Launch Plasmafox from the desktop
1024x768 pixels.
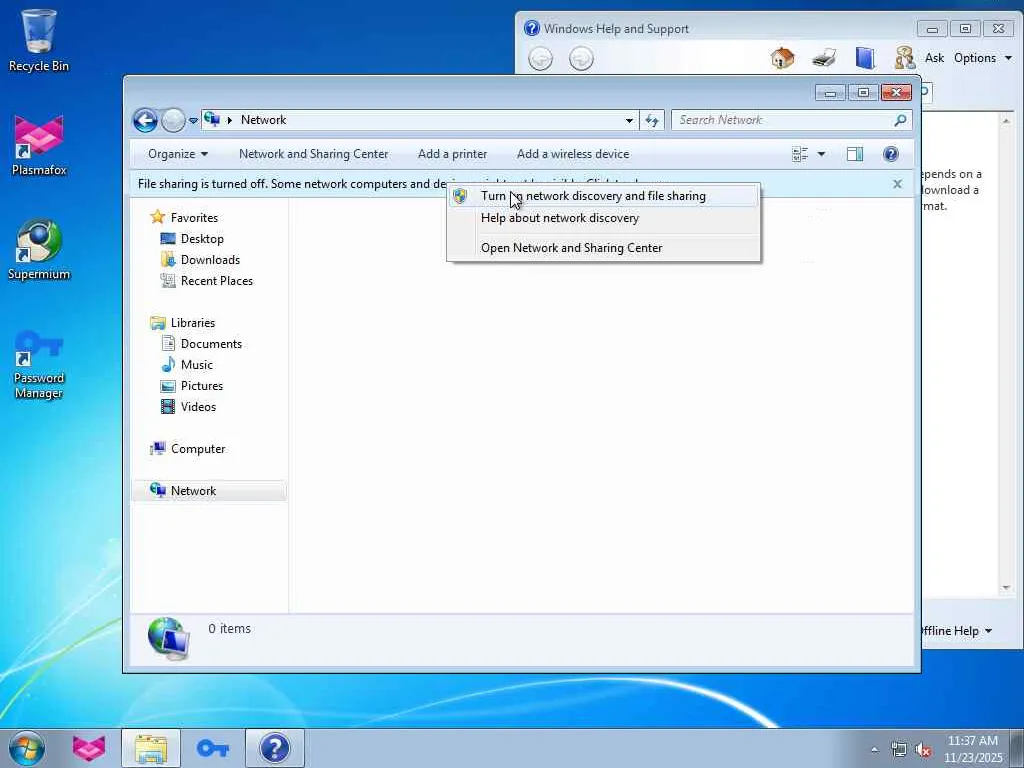point(39,145)
